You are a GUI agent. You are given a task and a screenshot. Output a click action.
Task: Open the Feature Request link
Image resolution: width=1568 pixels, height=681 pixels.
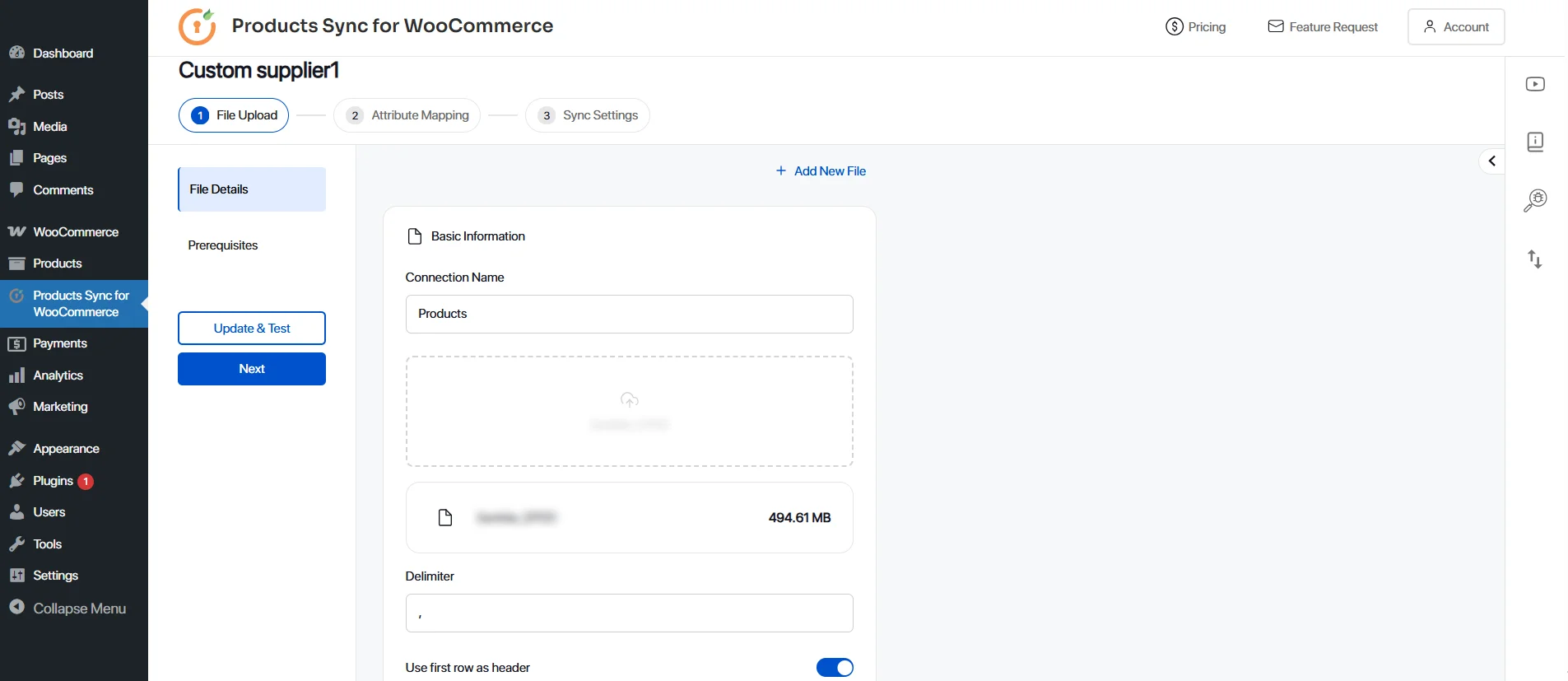point(1323,27)
